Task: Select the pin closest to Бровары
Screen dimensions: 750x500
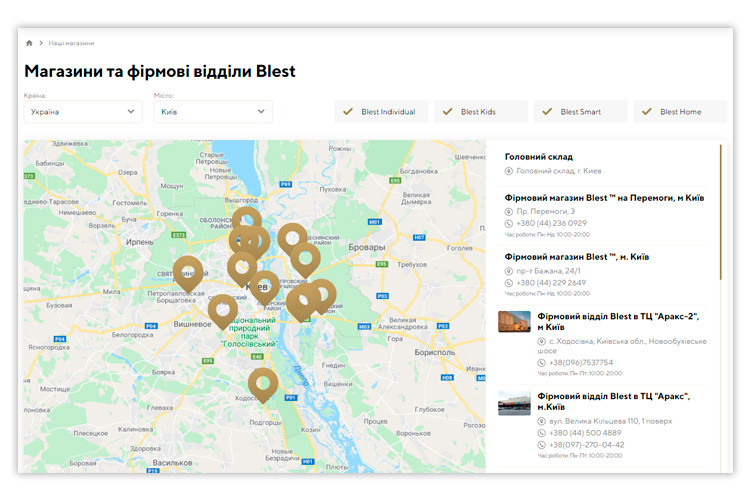Action: [x=306, y=260]
